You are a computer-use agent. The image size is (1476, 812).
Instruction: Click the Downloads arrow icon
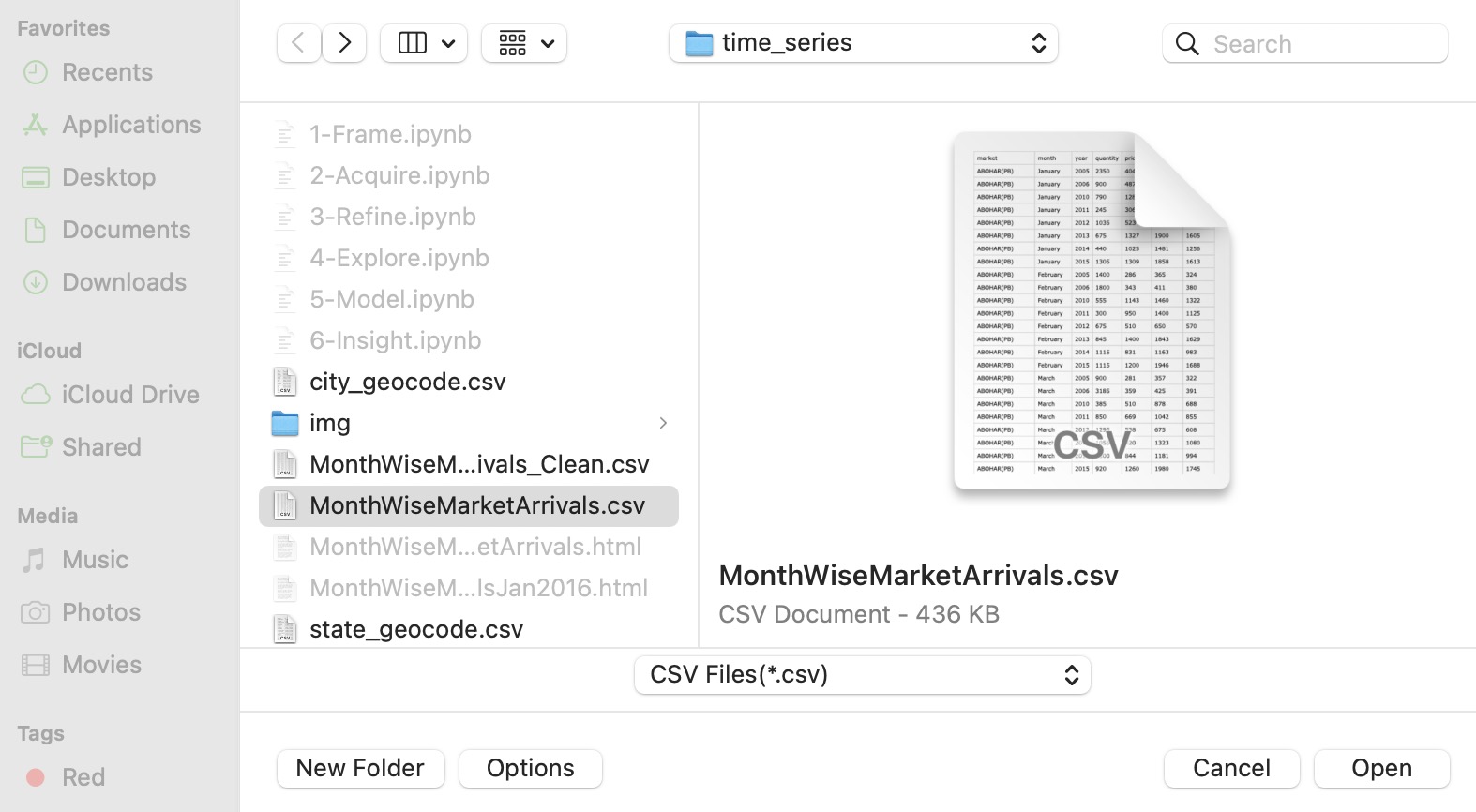(36, 282)
